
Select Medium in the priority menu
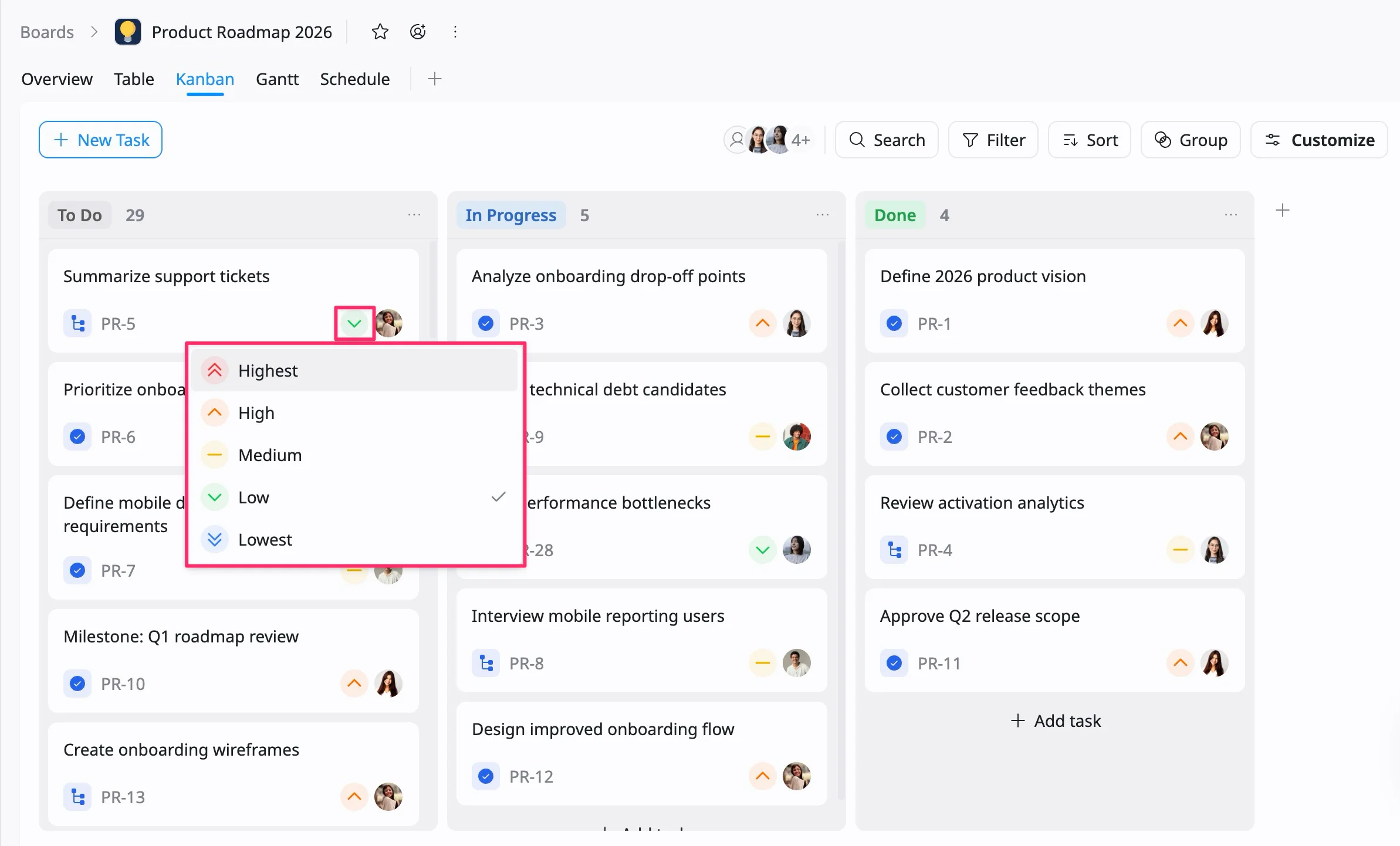click(x=355, y=455)
